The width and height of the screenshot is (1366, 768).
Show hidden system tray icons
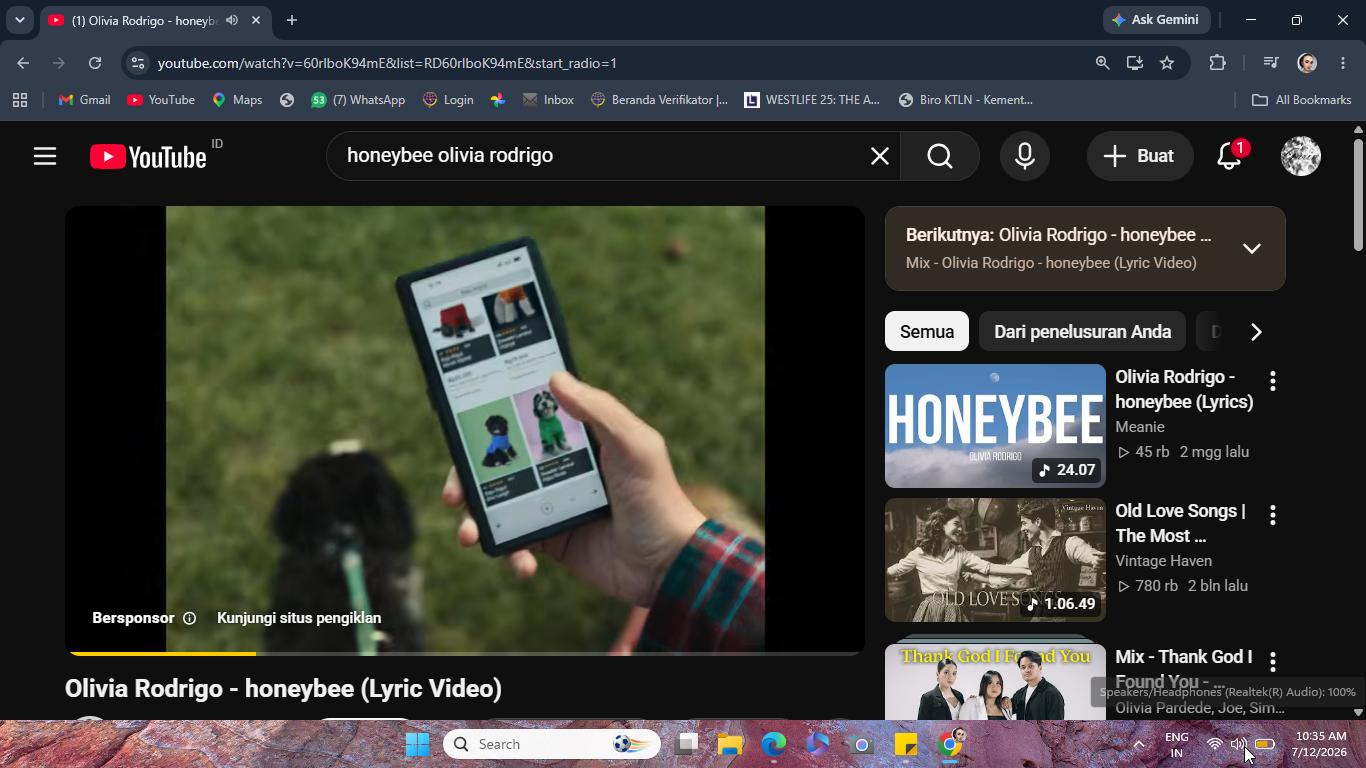[x=1138, y=744]
